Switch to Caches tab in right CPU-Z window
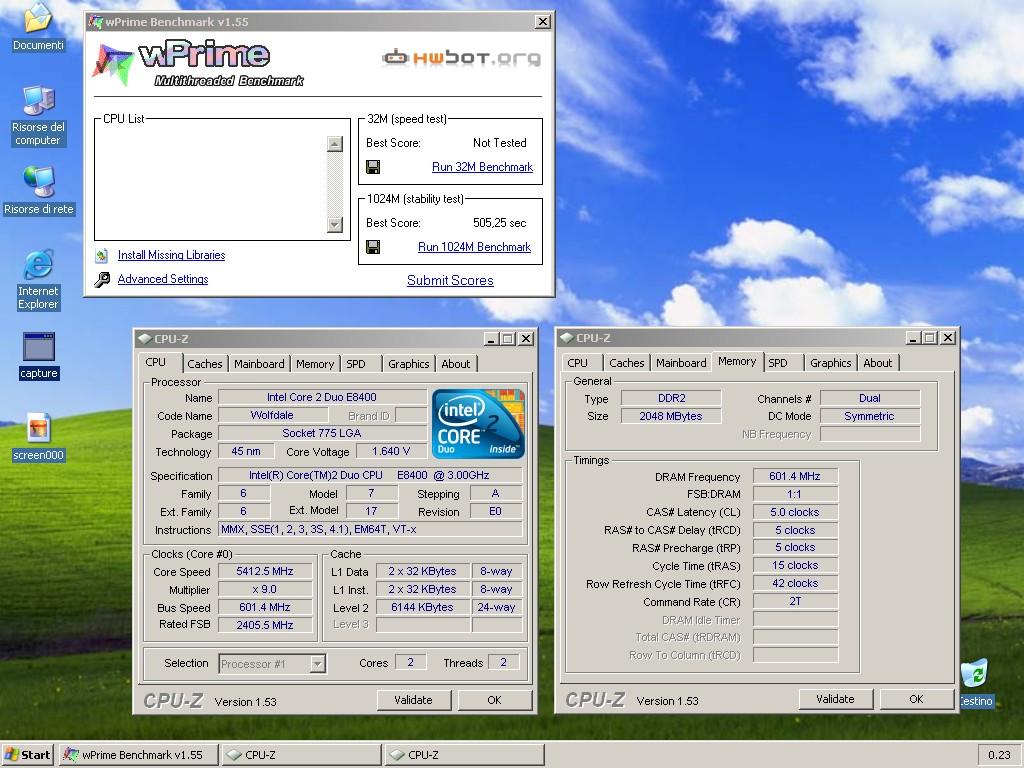Image resolution: width=1024 pixels, height=768 pixels. [x=626, y=362]
